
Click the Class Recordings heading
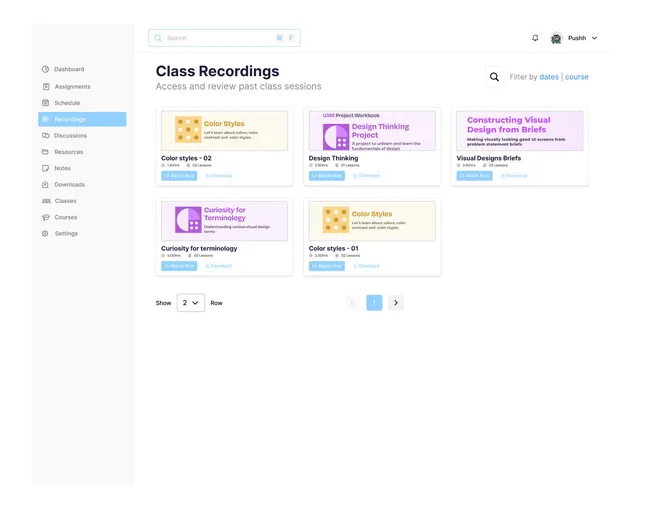point(218,71)
